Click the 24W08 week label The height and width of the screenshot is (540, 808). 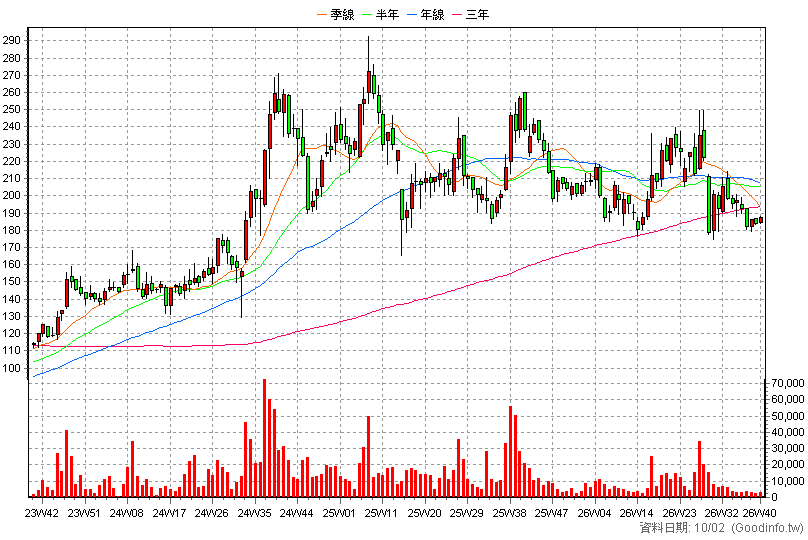point(126,513)
